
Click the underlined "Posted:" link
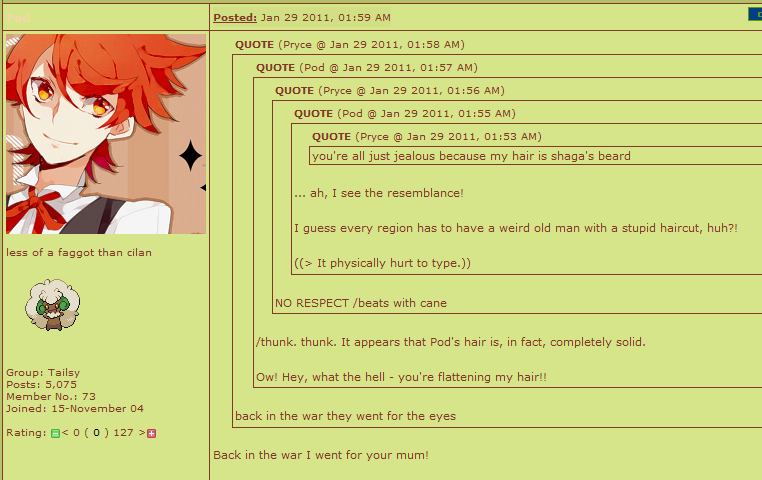(x=235, y=17)
